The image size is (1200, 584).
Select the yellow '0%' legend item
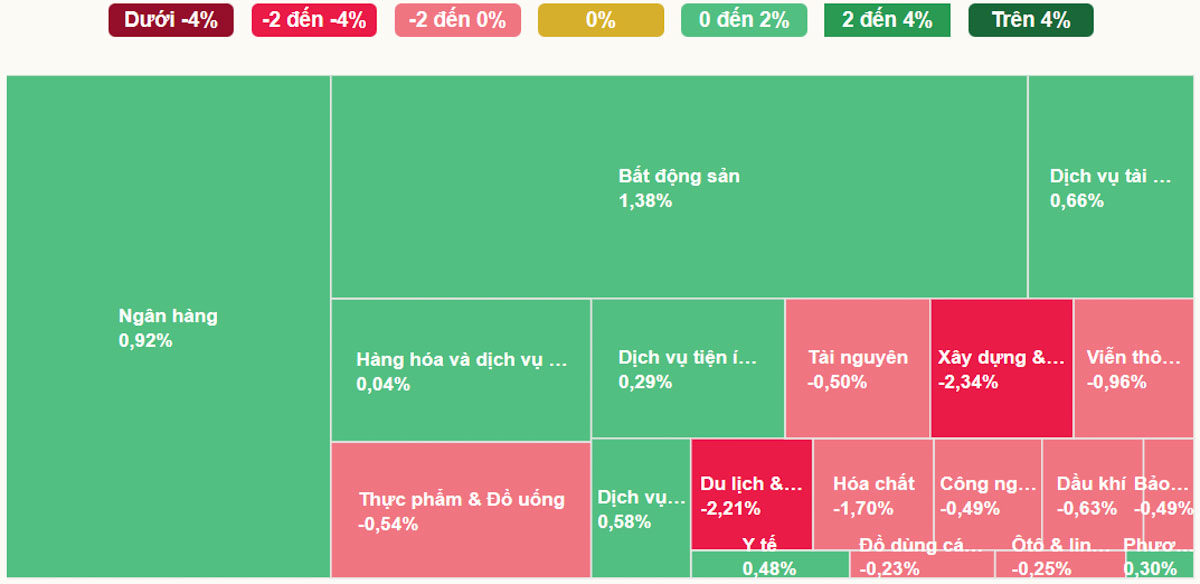(600, 20)
